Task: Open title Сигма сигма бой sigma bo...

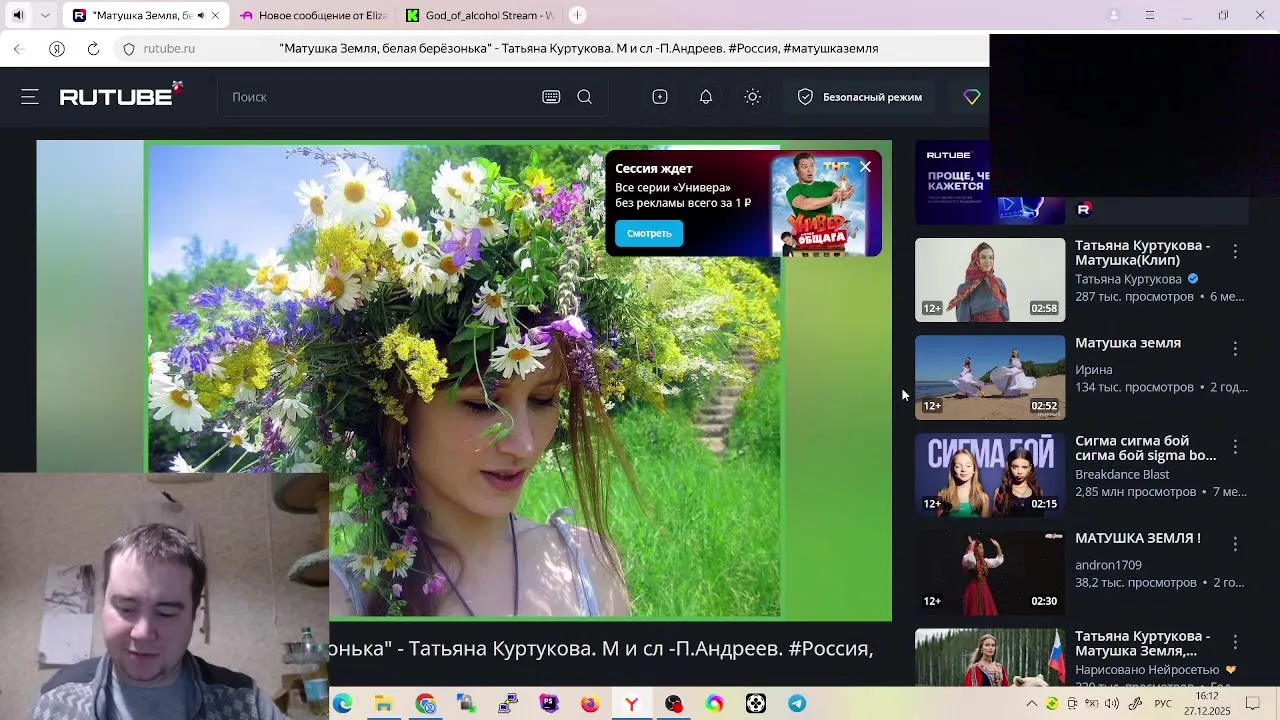Action: point(1146,448)
